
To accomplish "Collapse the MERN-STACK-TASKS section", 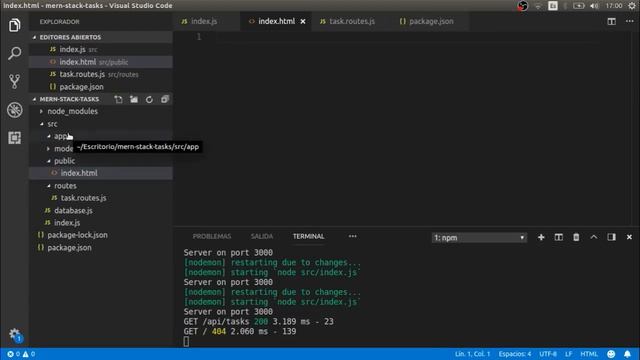I will coord(69,99).
